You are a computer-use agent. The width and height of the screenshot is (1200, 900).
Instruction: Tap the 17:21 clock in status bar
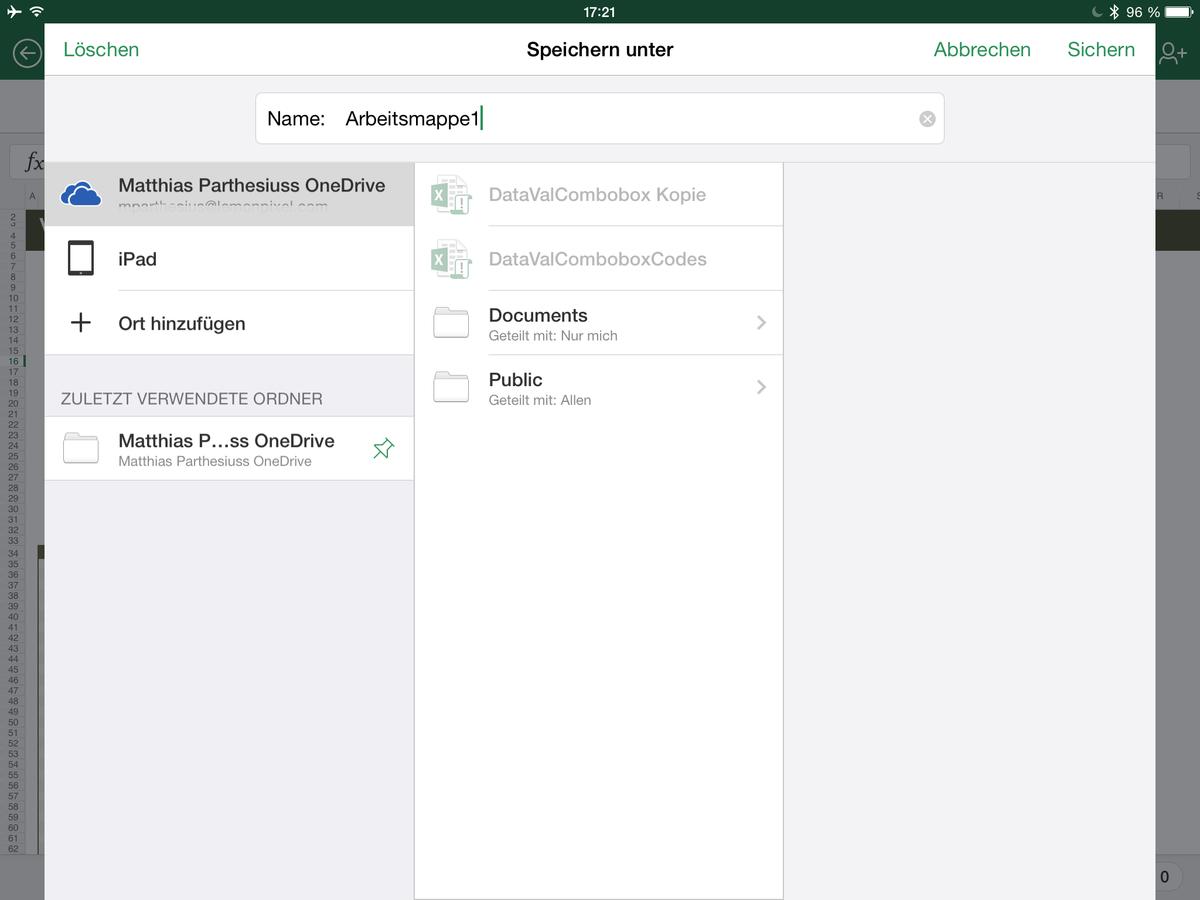[599, 12]
